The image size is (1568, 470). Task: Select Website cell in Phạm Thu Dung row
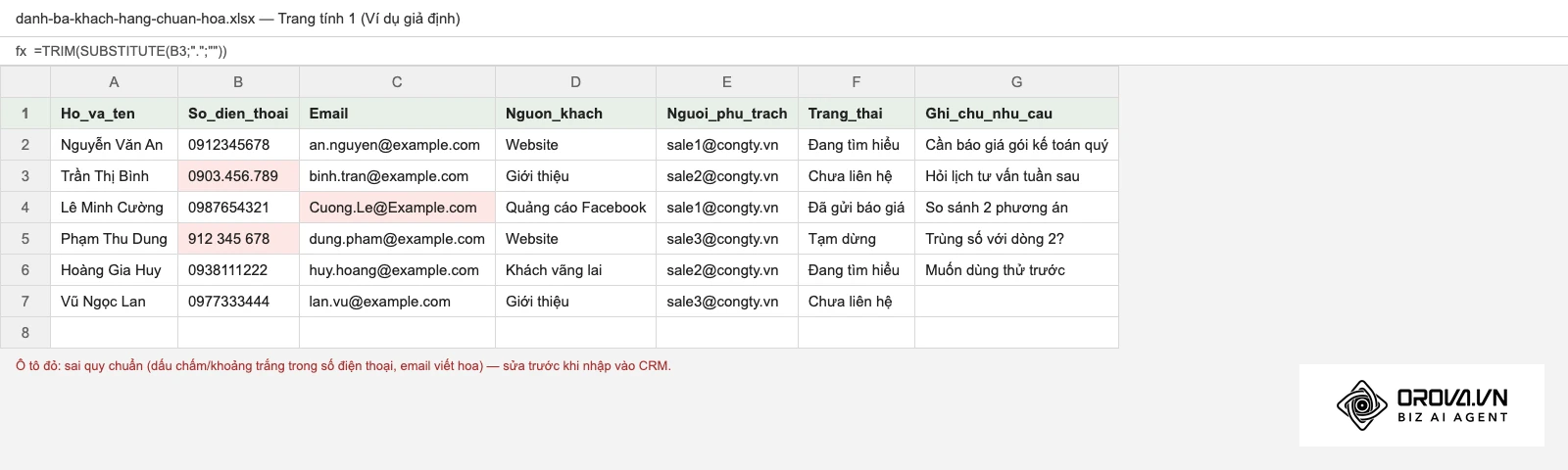pyautogui.click(x=575, y=239)
